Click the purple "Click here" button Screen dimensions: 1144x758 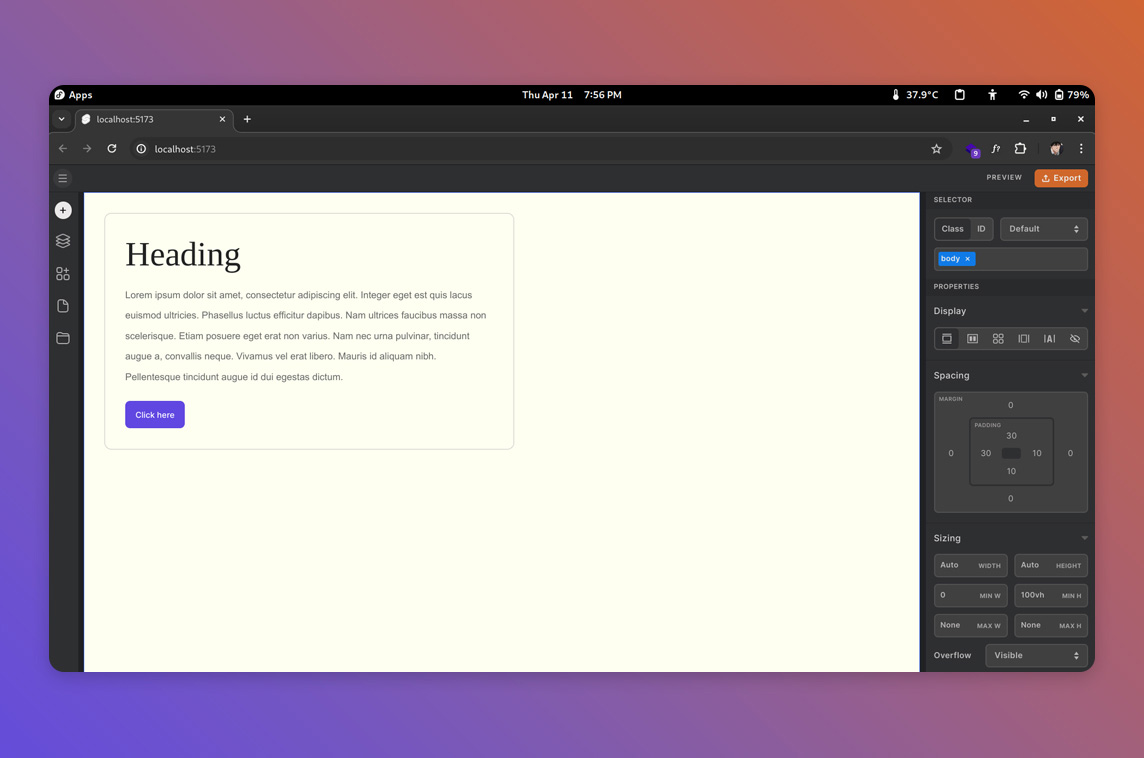pyautogui.click(x=155, y=415)
